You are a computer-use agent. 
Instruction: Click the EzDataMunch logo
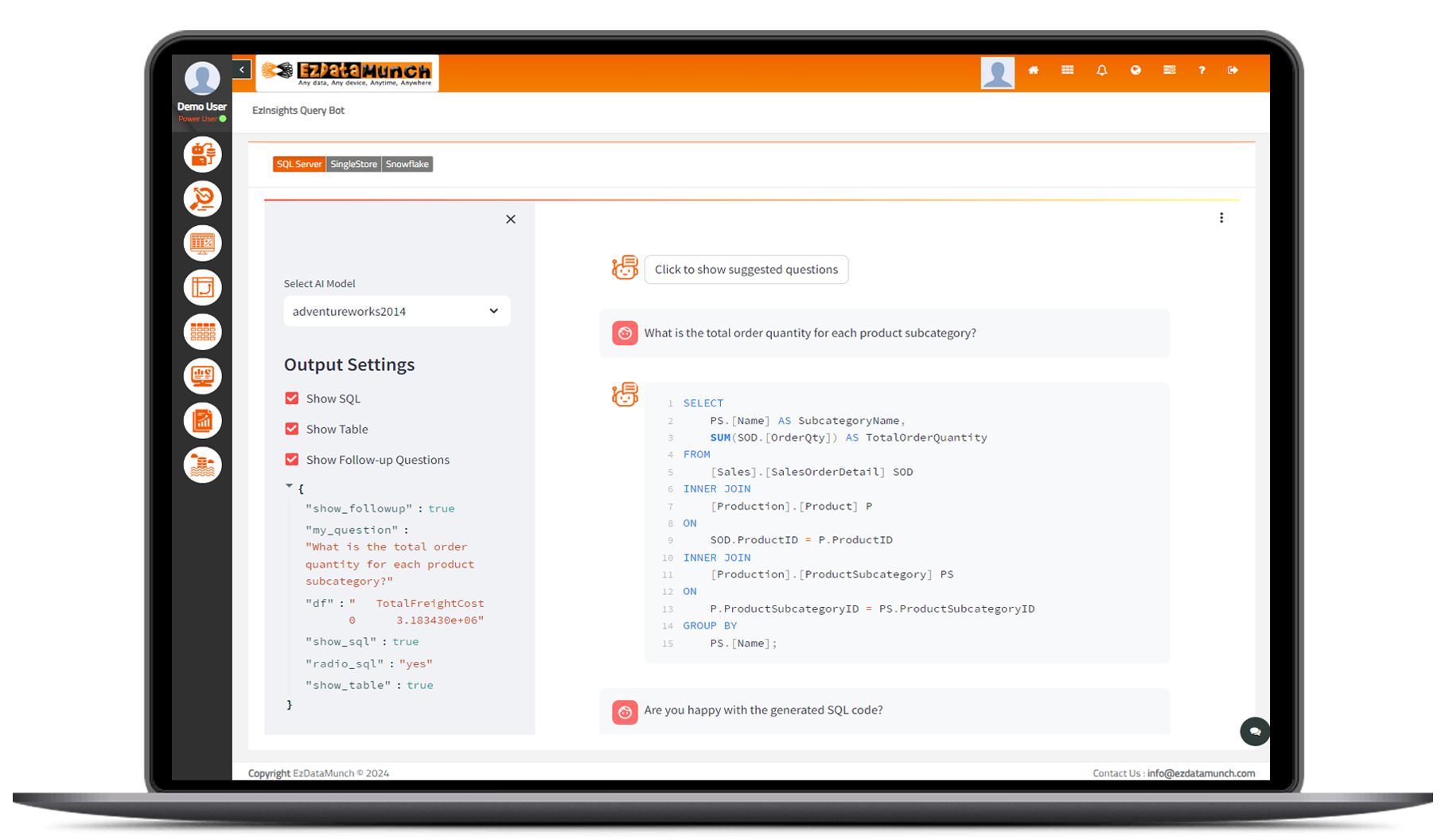[x=348, y=73]
